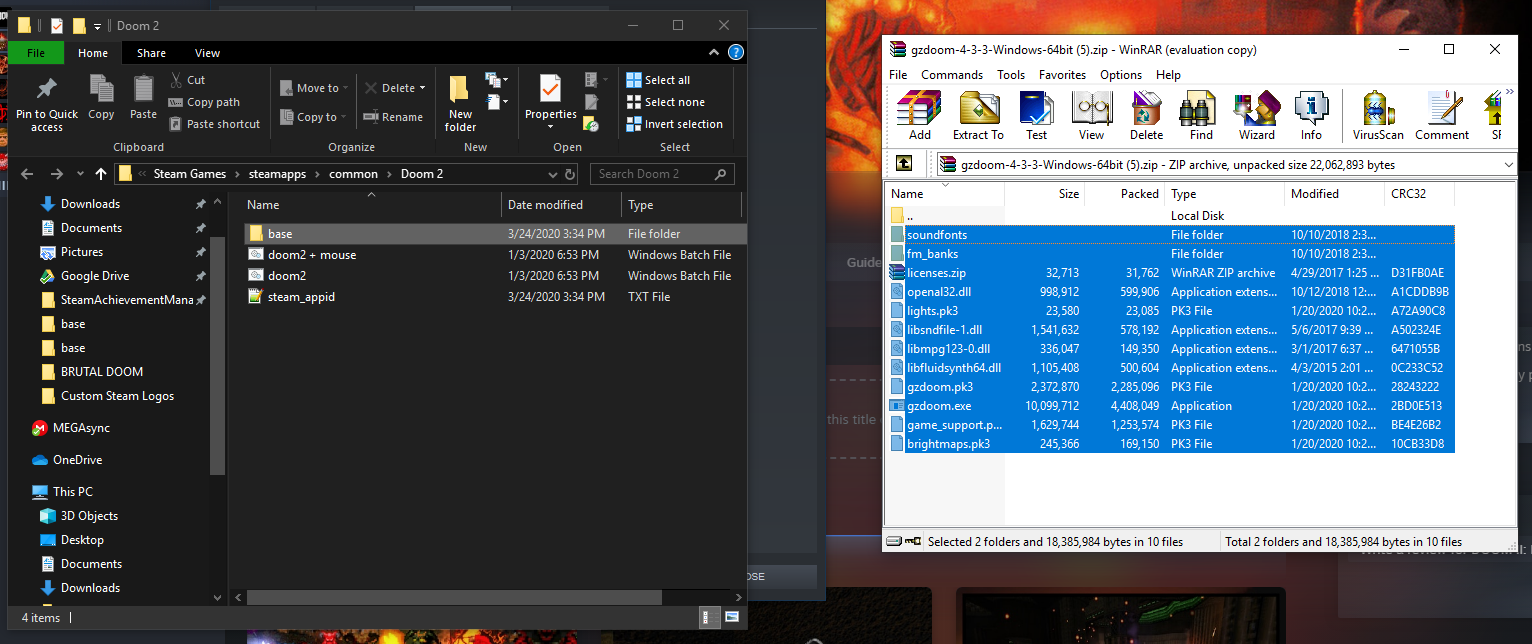Expand Explorer address bar history chevron

(x=551, y=174)
